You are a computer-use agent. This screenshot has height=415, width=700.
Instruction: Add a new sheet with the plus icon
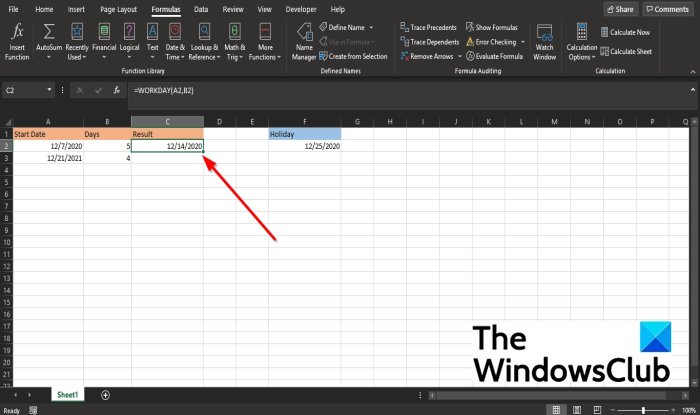pos(105,395)
